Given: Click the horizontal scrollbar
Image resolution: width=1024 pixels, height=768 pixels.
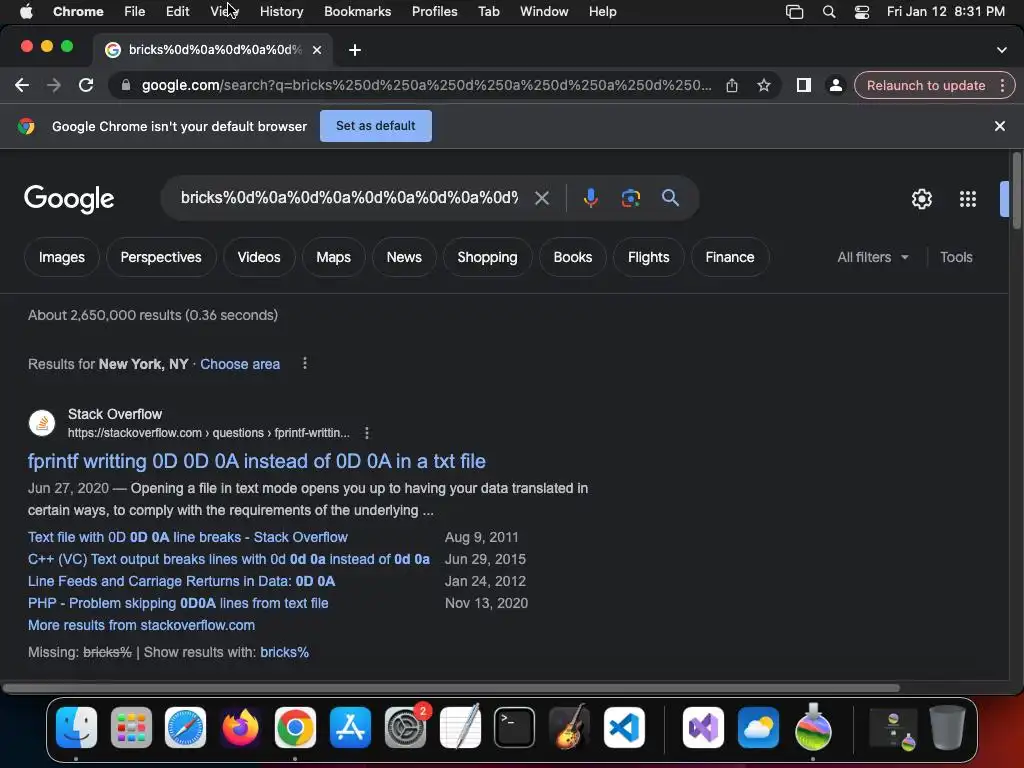Looking at the screenshot, I should click(x=451, y=688).
